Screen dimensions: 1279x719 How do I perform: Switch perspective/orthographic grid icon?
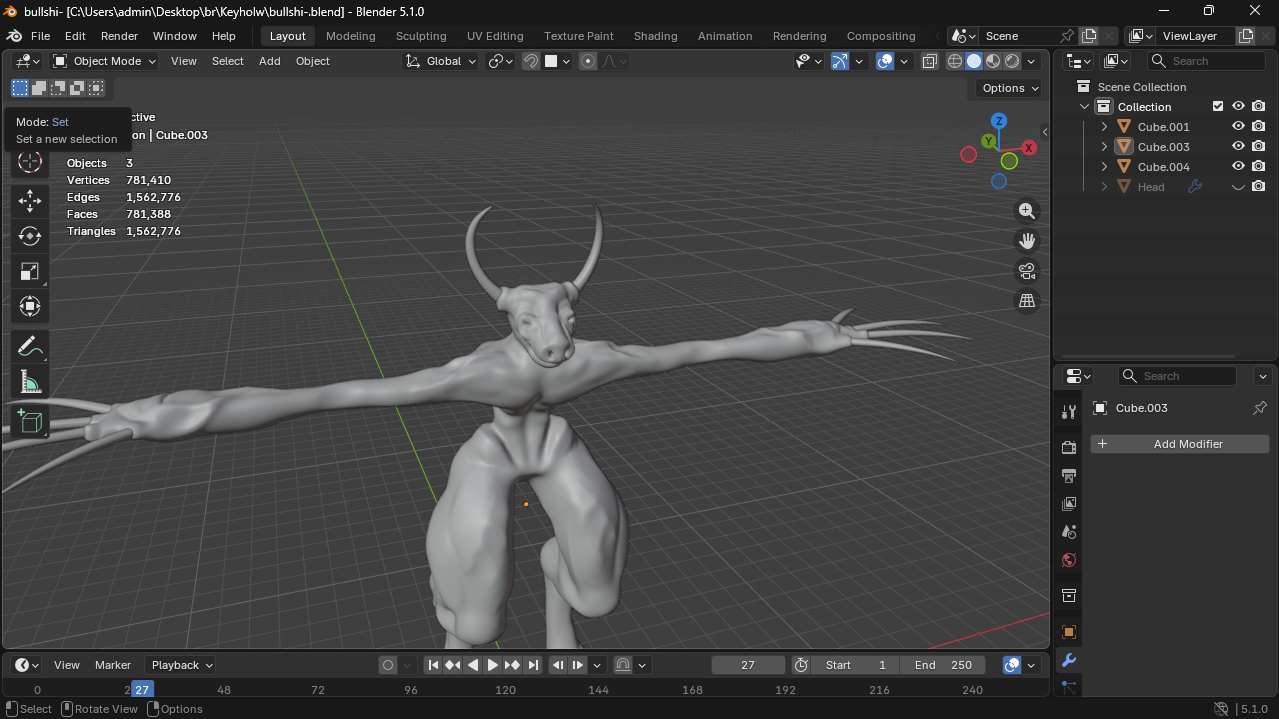coord(1027,301)
